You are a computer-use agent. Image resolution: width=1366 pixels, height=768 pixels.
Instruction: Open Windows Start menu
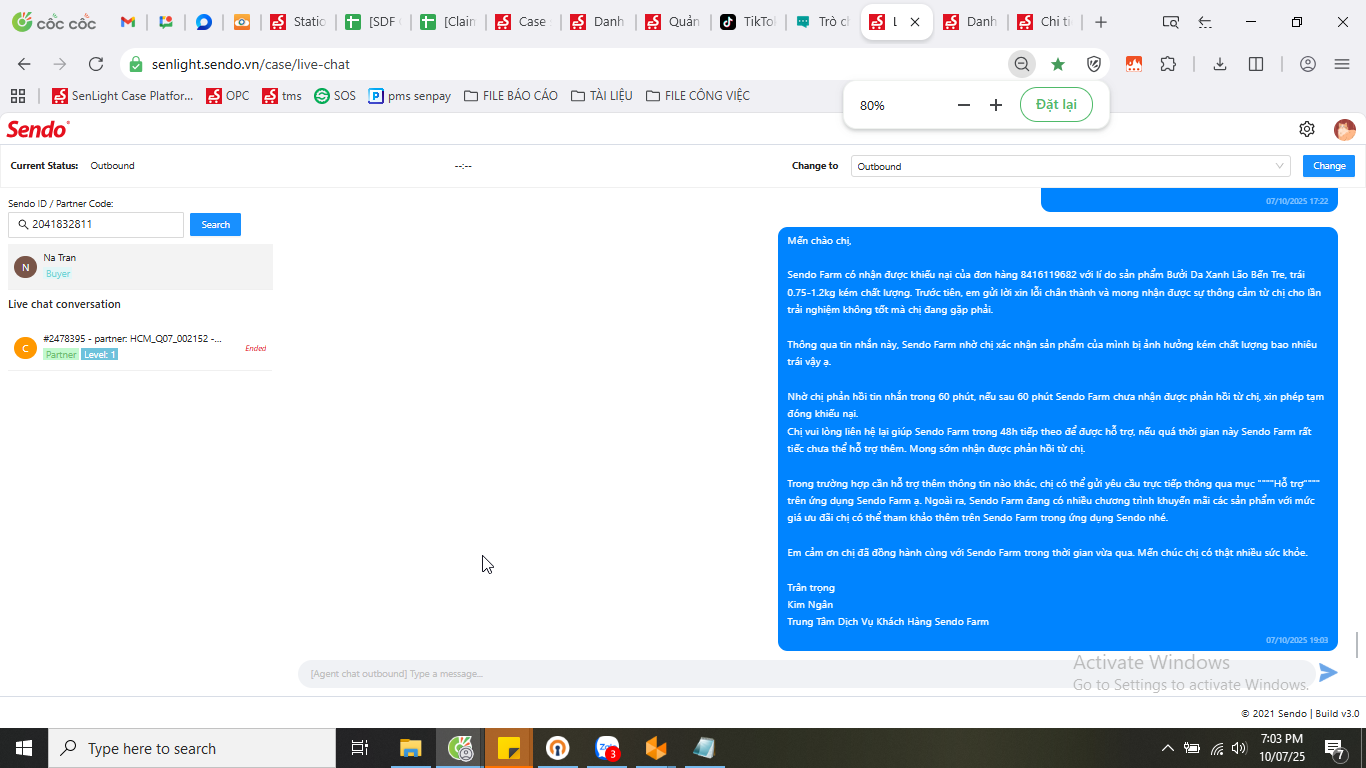pyautogui.click(x=24, y=748)
